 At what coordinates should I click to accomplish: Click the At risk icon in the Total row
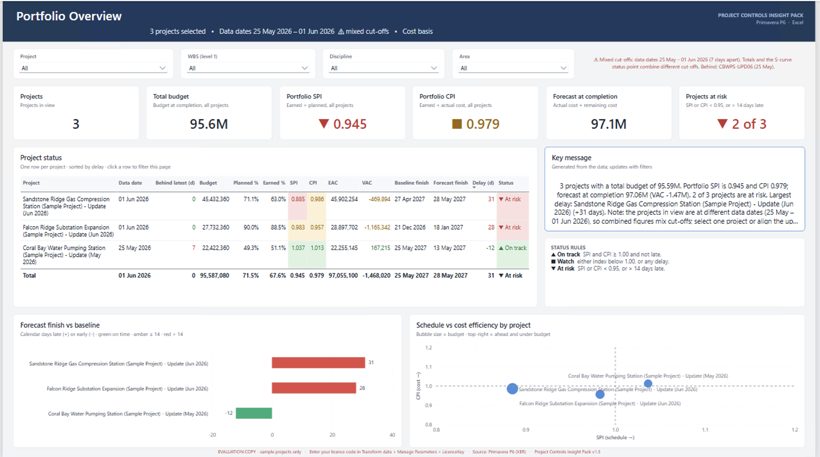point(501,276)
